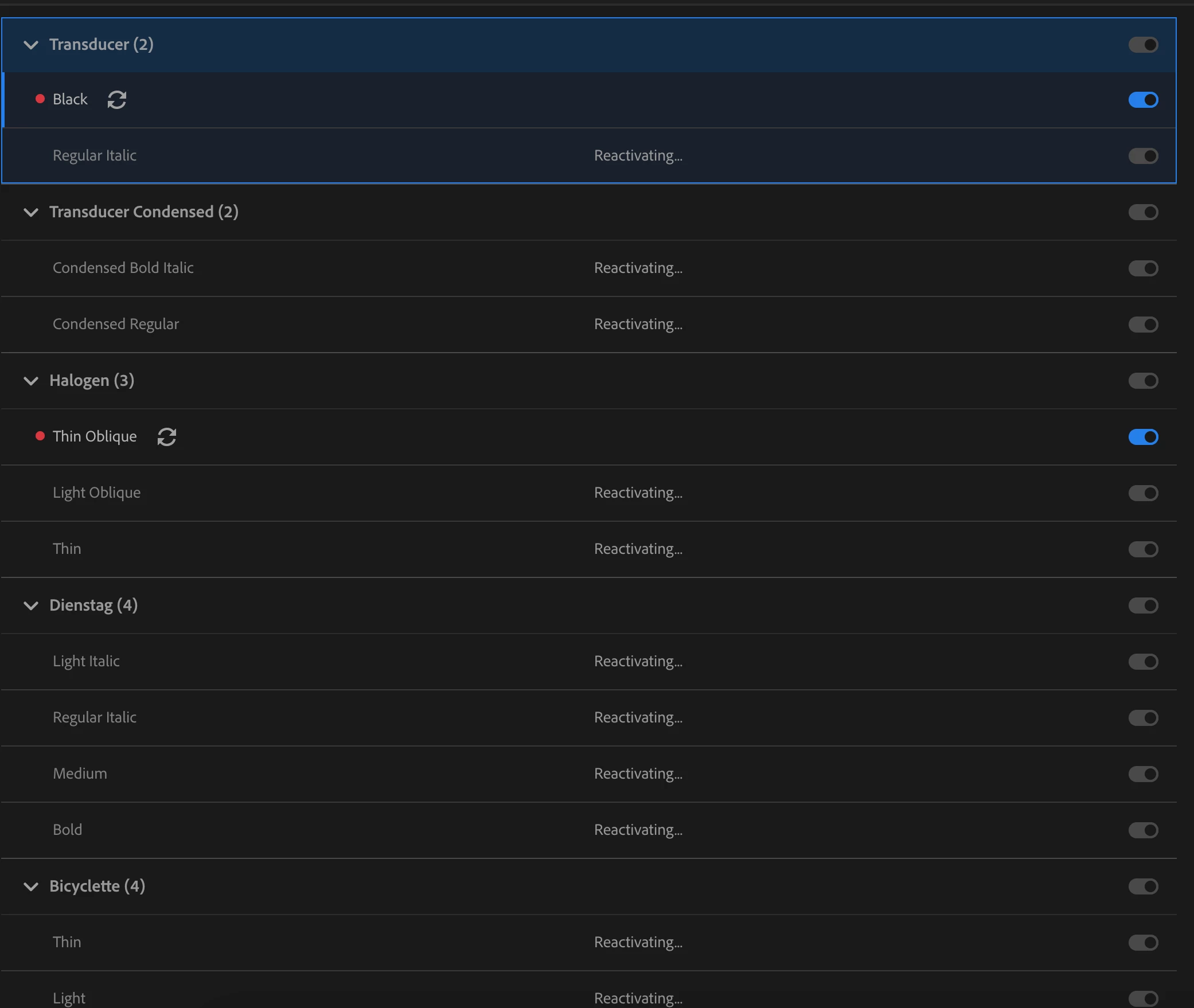The height and width of the screenshot is (1008, 1194).
Task: Click the red status dot beside Black
Action: pyautogui.click(x=40, y=99)
